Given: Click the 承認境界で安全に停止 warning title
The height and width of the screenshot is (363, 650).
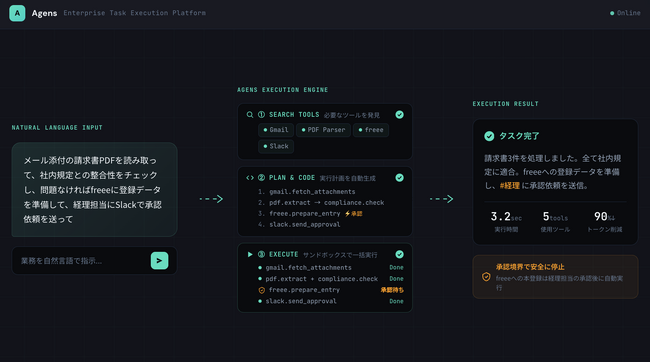Looking at the screenshot, I should click(530, 267).
